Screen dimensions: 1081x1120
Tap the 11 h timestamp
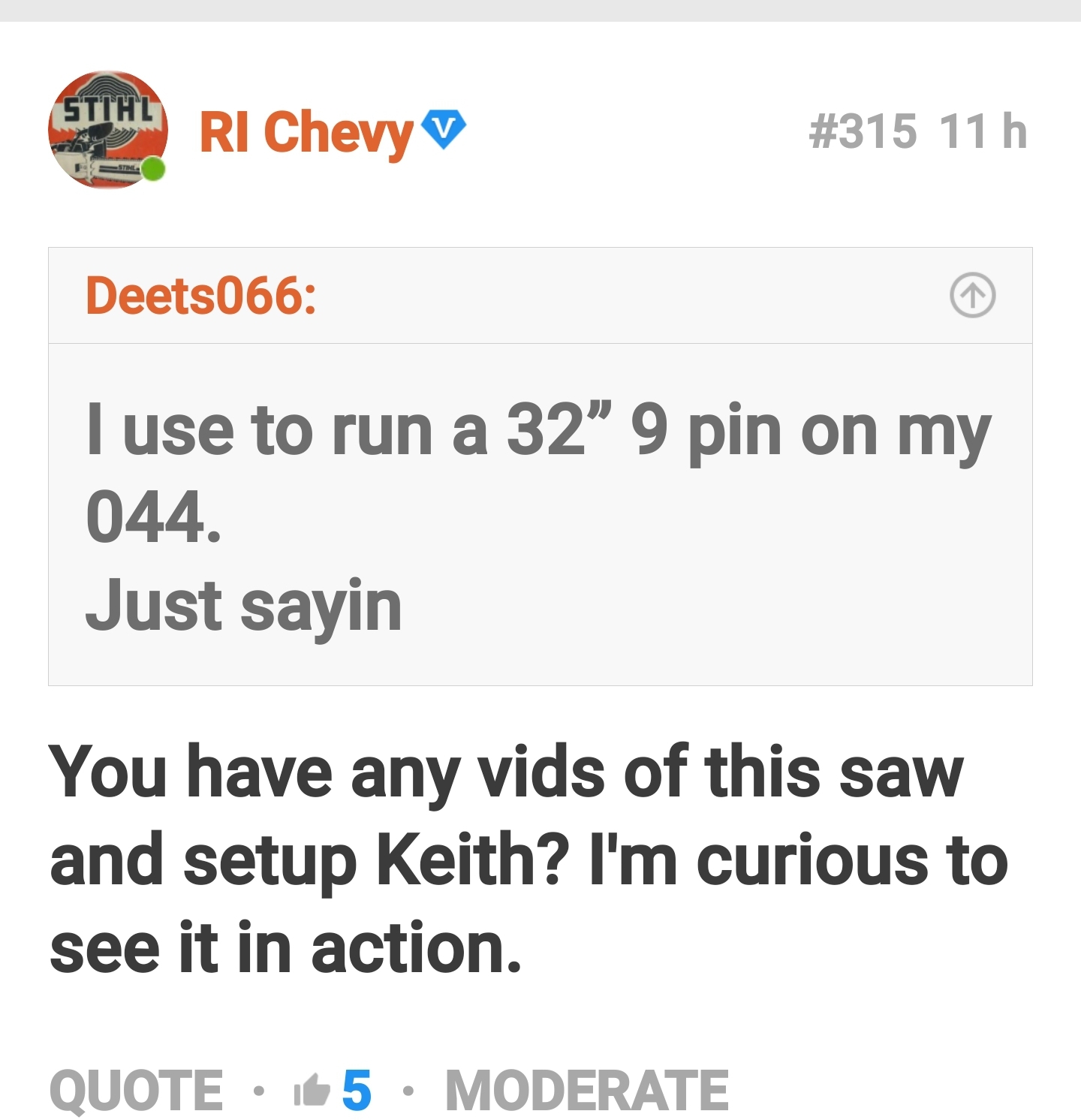click(x=983, y=131)
